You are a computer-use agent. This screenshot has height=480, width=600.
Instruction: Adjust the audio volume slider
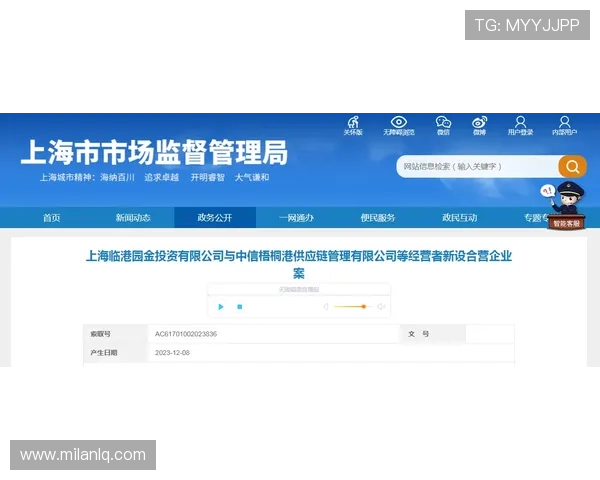[x=352, y=307]
